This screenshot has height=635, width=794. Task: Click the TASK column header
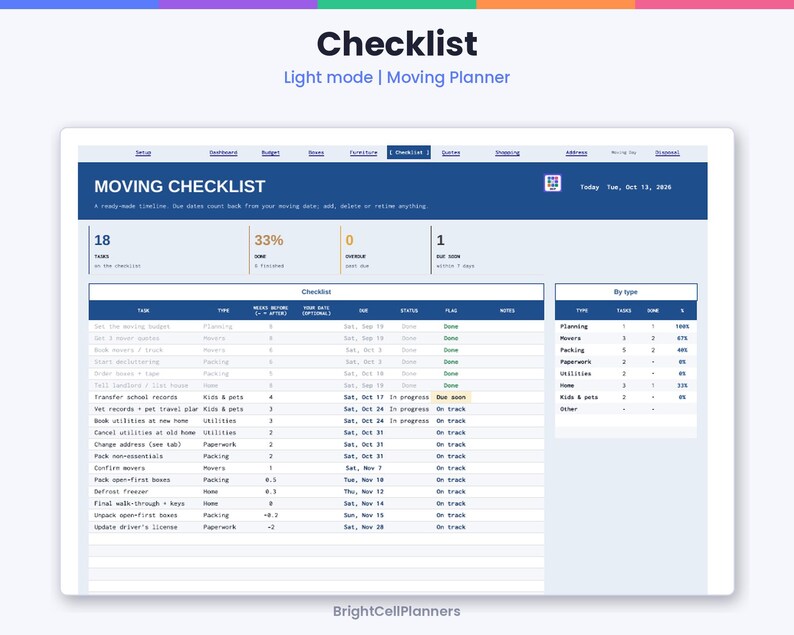(x=143, y=310)
